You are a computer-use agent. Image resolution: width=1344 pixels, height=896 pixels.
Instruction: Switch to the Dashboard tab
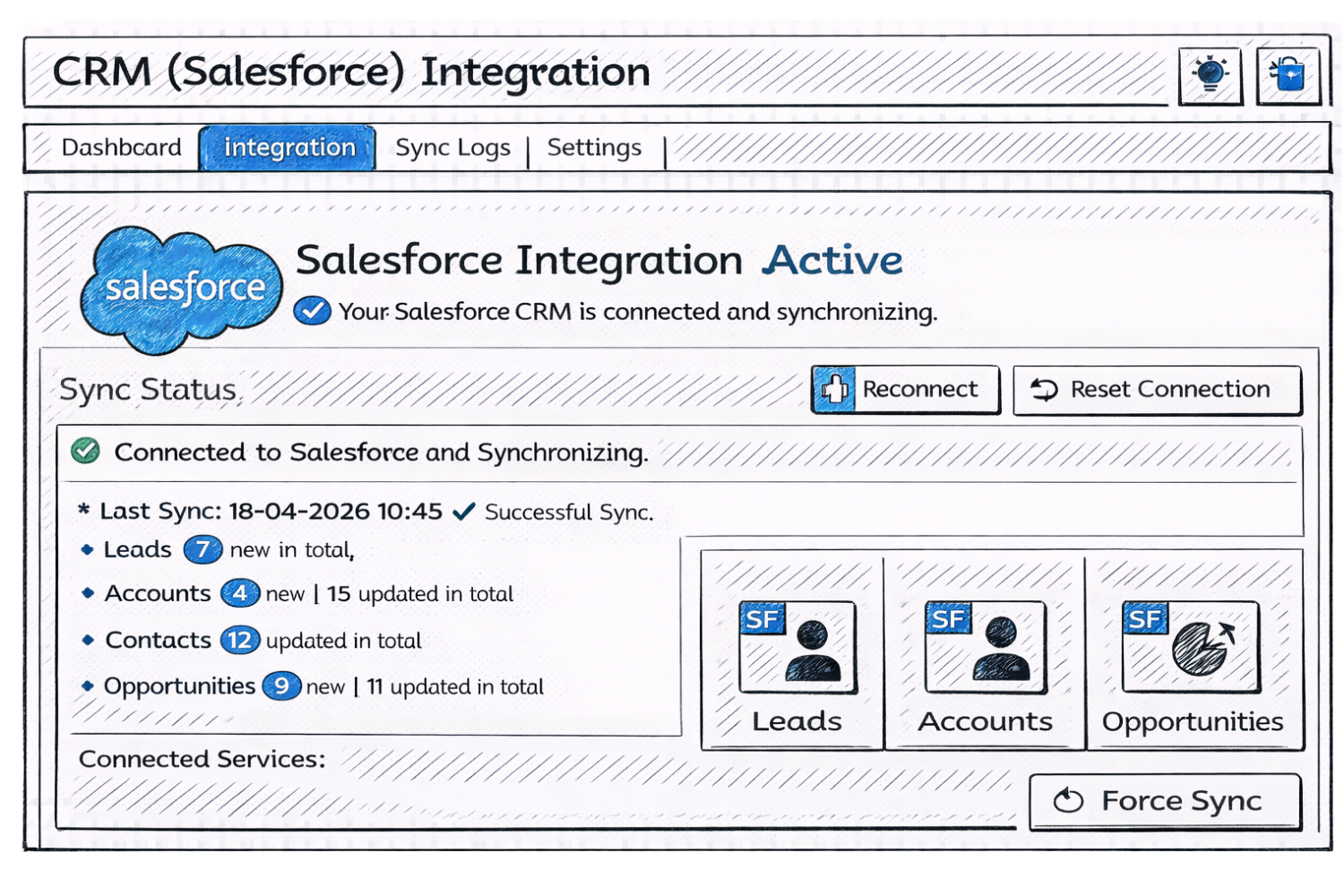121,147
